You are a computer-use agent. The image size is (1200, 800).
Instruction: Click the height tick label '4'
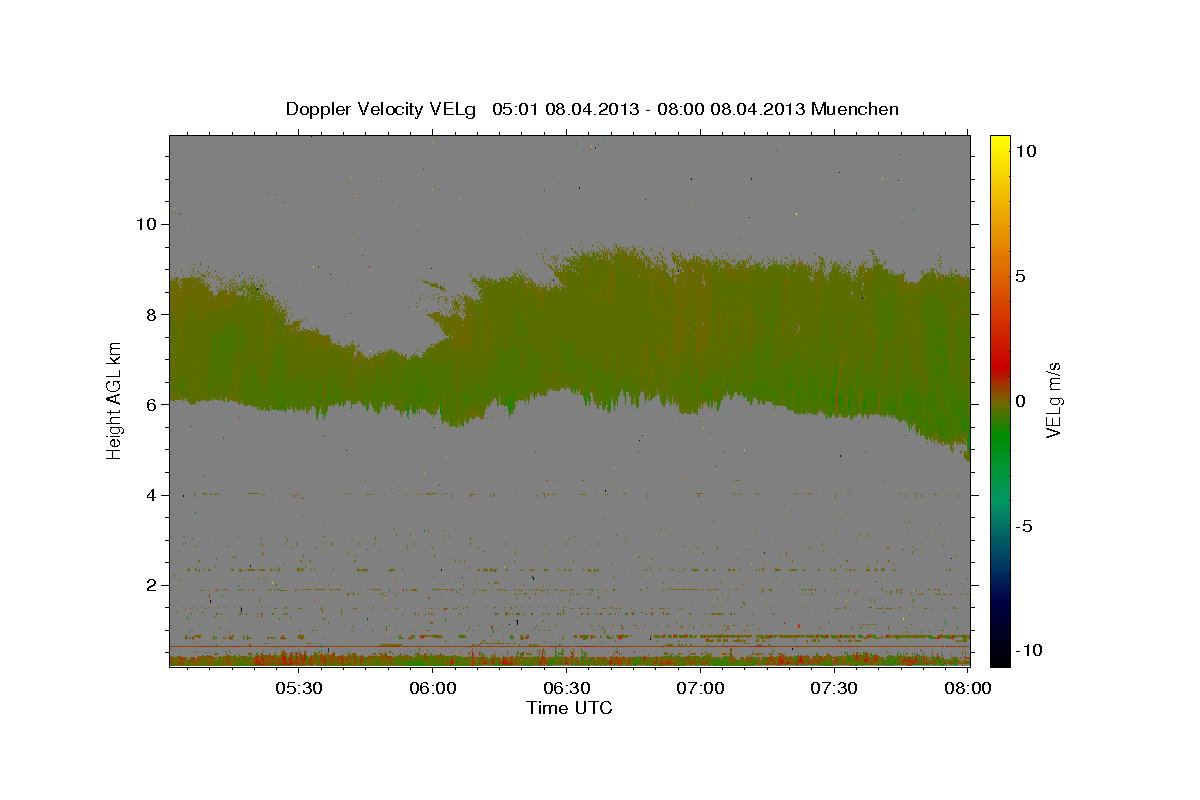pos(150,495)
